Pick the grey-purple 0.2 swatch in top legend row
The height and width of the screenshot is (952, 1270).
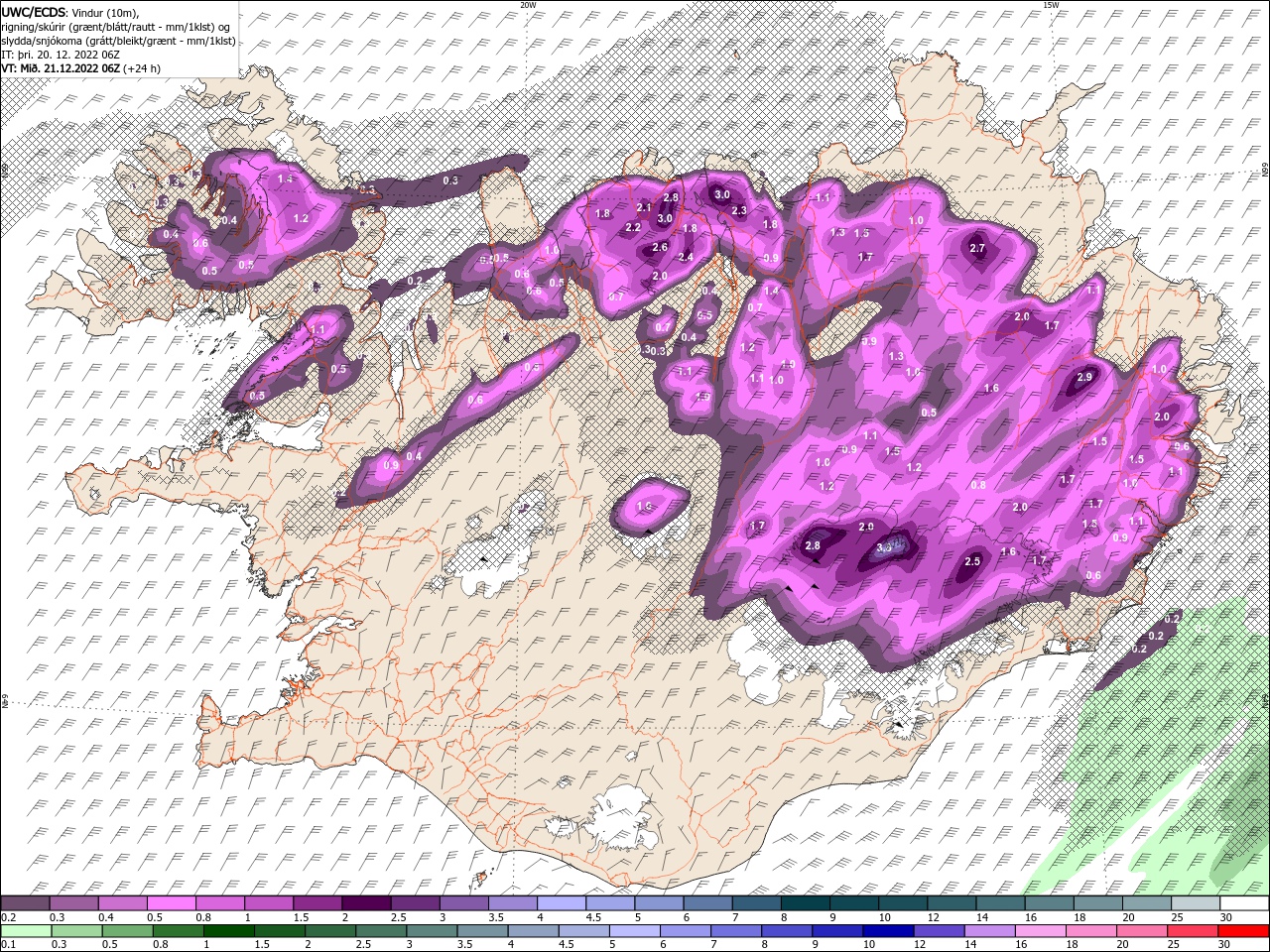coord(26,904)
